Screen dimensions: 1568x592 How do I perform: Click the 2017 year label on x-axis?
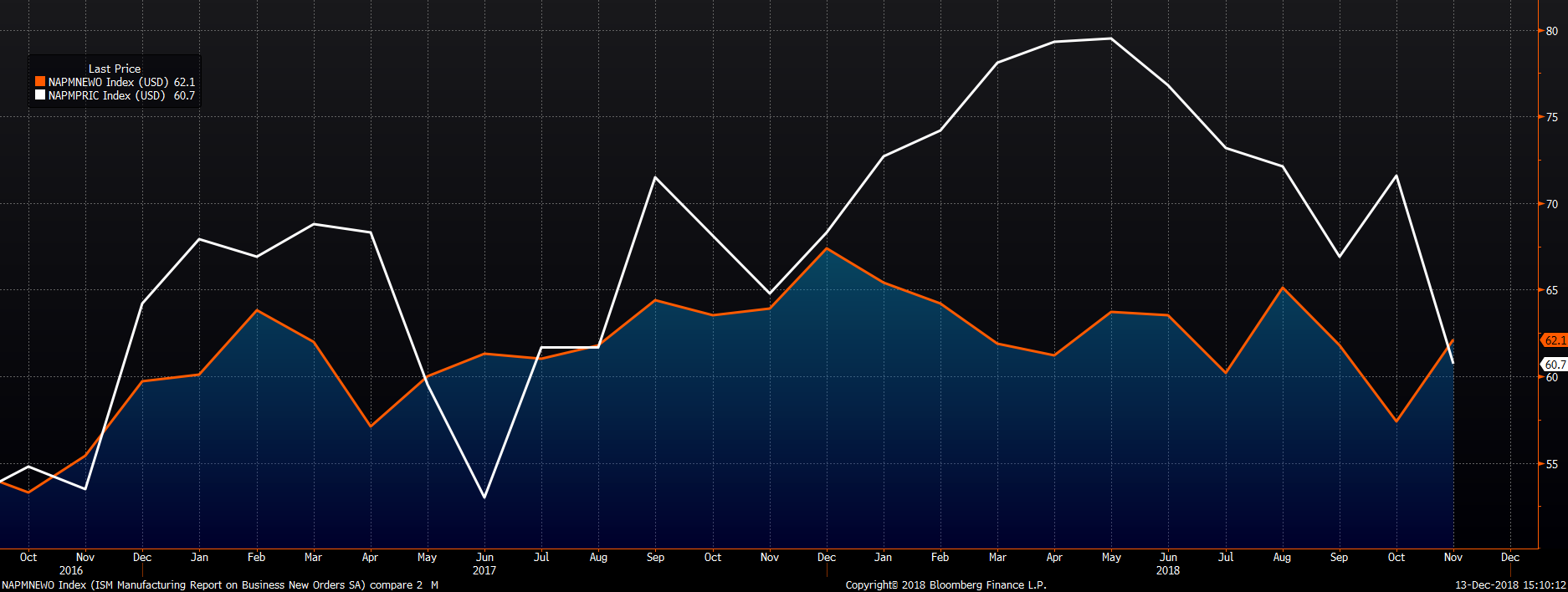484,570
